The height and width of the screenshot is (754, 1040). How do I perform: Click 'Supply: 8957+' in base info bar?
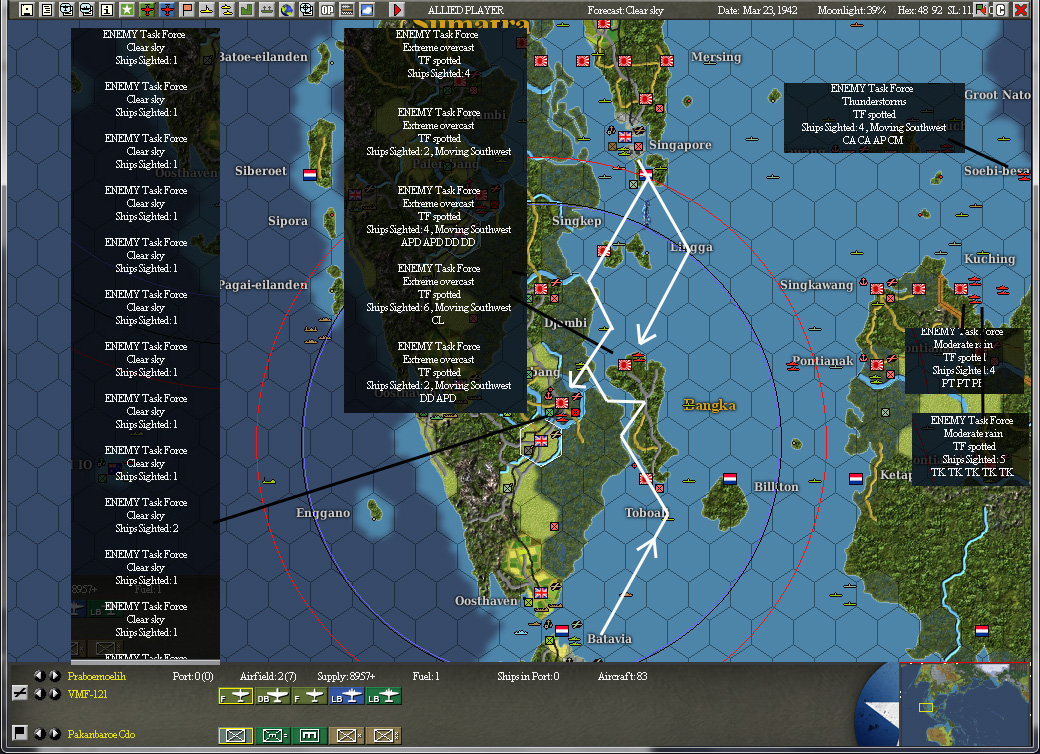pos(346,676)
